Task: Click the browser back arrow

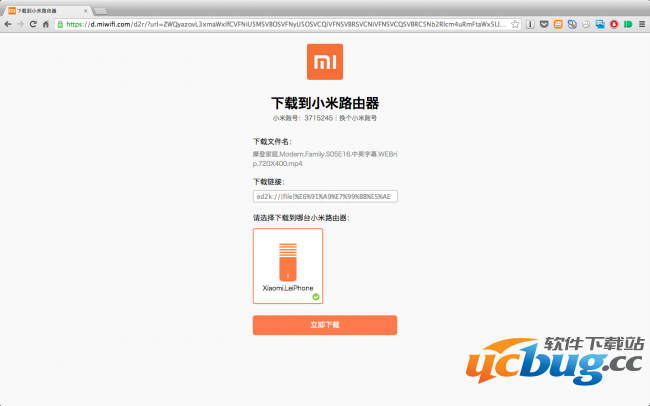Action: 7,23
